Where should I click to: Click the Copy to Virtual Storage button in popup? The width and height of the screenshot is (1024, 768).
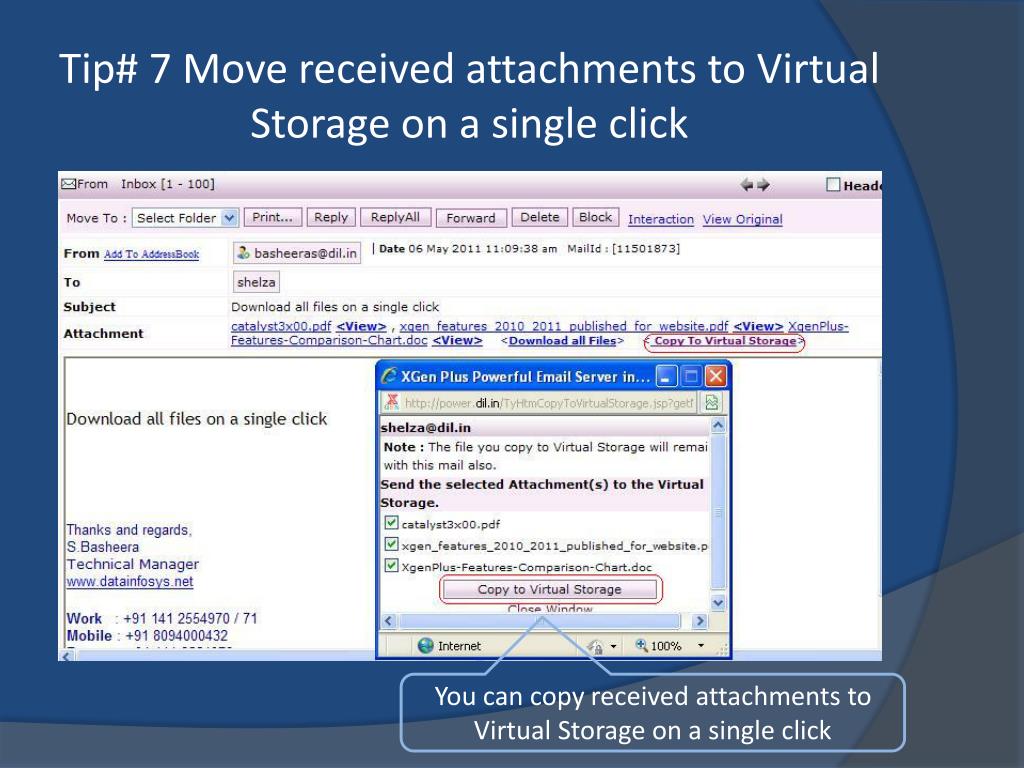550,589
